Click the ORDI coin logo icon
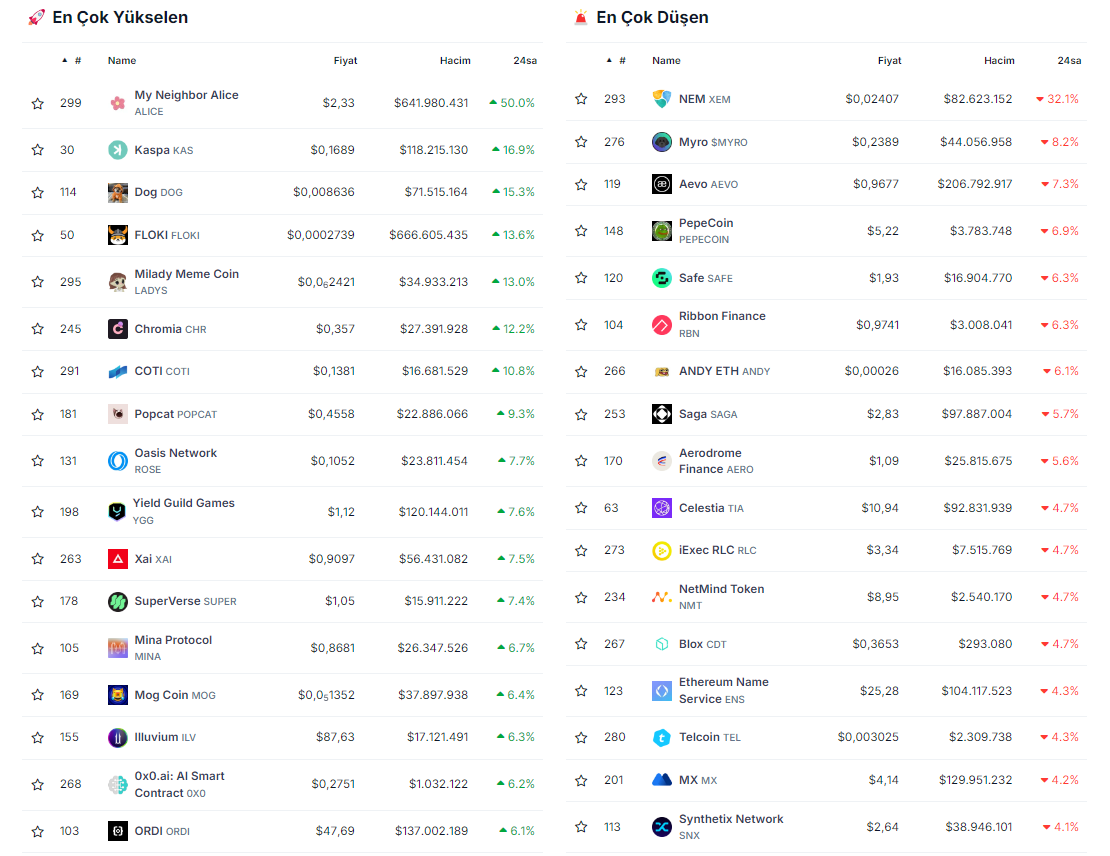 click(118, 831)
